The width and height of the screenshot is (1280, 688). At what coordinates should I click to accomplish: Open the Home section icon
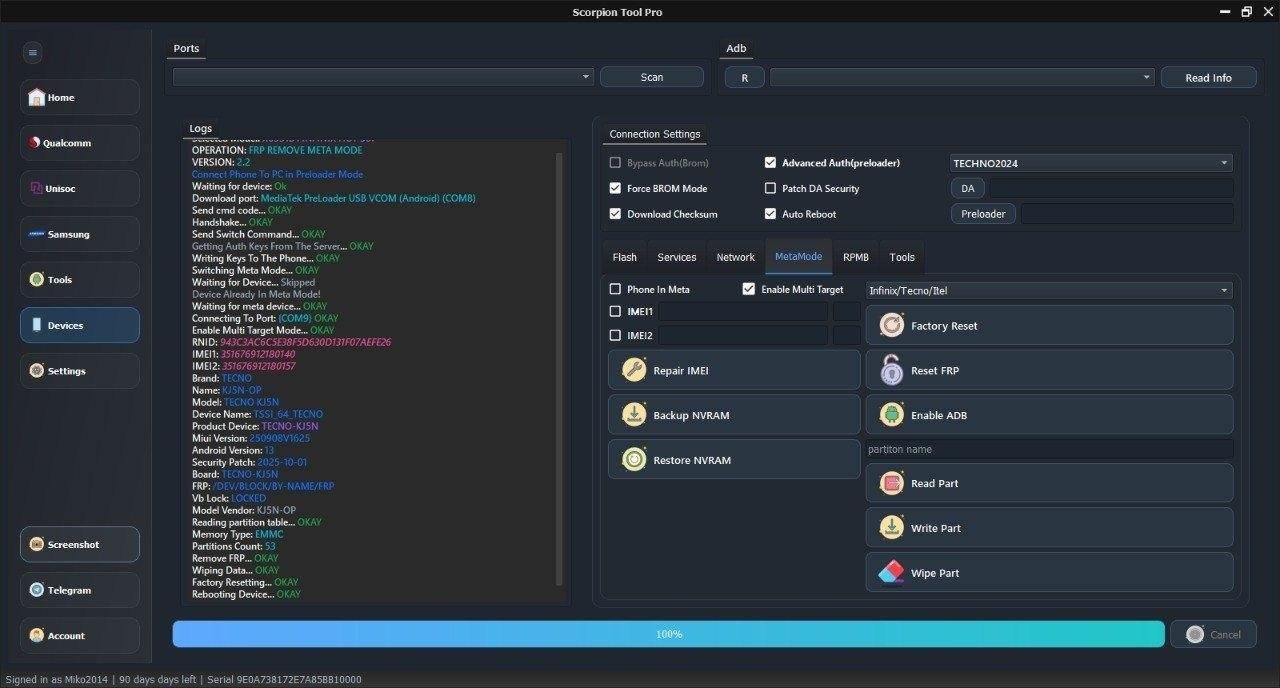click(37, 97)
